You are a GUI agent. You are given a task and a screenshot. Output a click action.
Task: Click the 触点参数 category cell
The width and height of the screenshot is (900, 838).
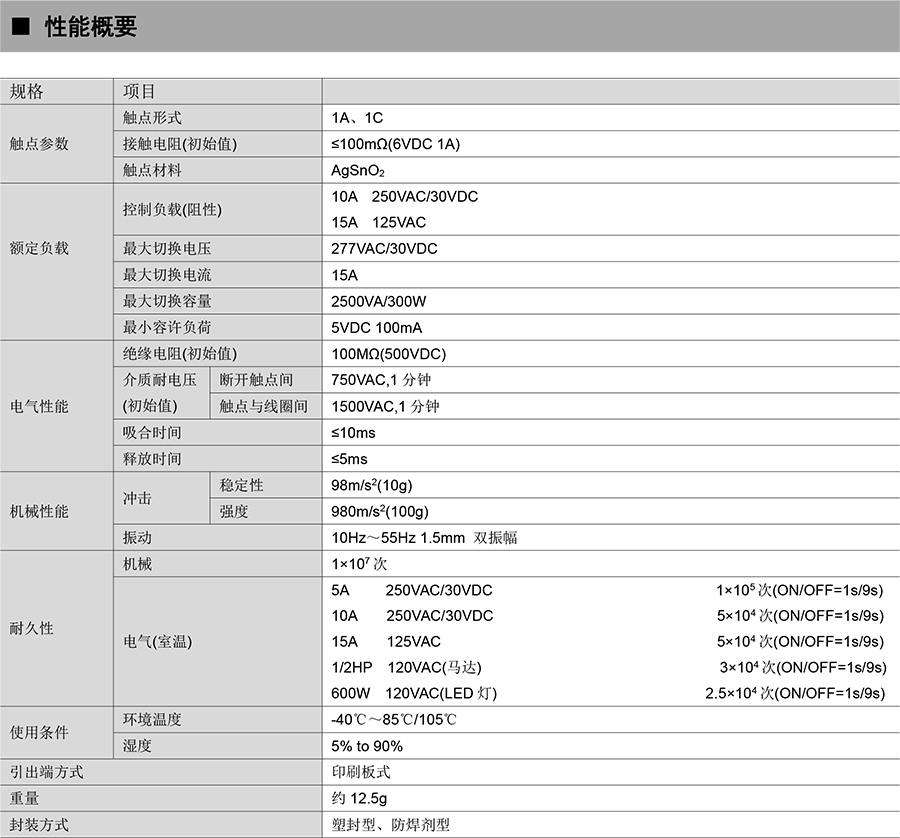click(39, 144)
